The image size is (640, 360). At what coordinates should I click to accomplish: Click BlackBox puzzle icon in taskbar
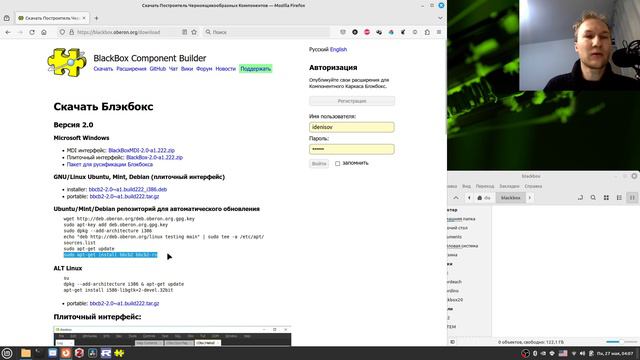pyautogui.click(x=119, y=353)
